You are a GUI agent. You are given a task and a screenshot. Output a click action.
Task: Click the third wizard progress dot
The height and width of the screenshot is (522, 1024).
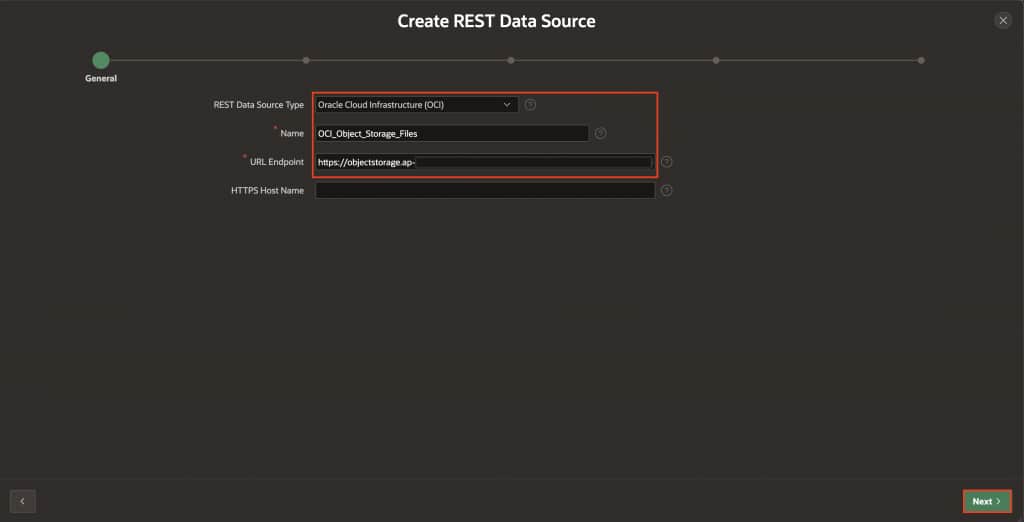[511, 60]
